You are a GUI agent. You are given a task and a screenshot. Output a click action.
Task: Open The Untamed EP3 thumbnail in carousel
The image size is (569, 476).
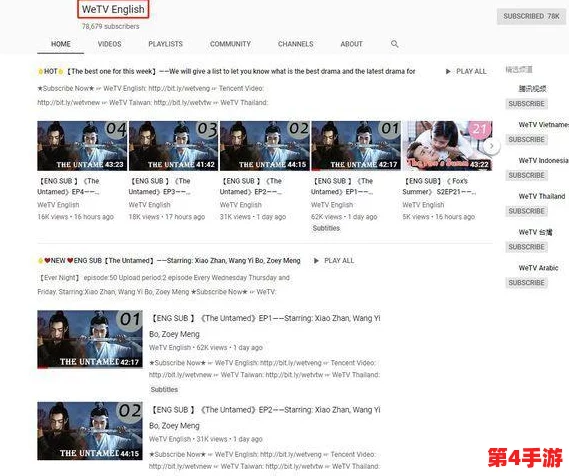coord(174,146)
